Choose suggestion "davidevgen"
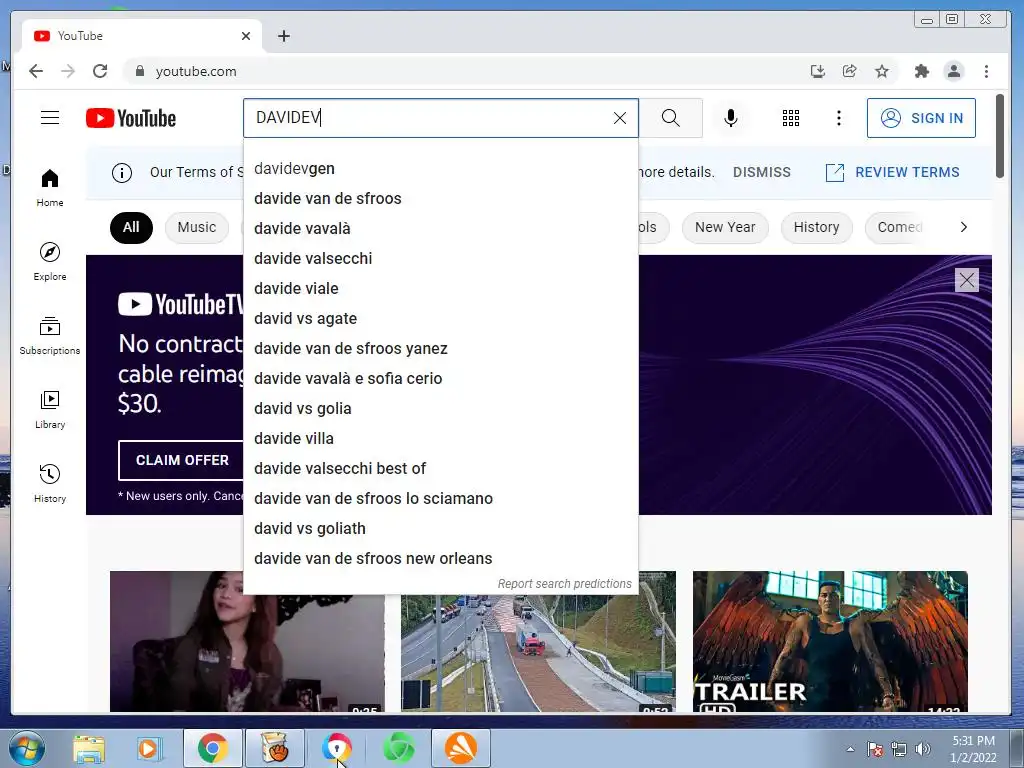Screen dimensions: 1024x768 click(x=441, y=168)
